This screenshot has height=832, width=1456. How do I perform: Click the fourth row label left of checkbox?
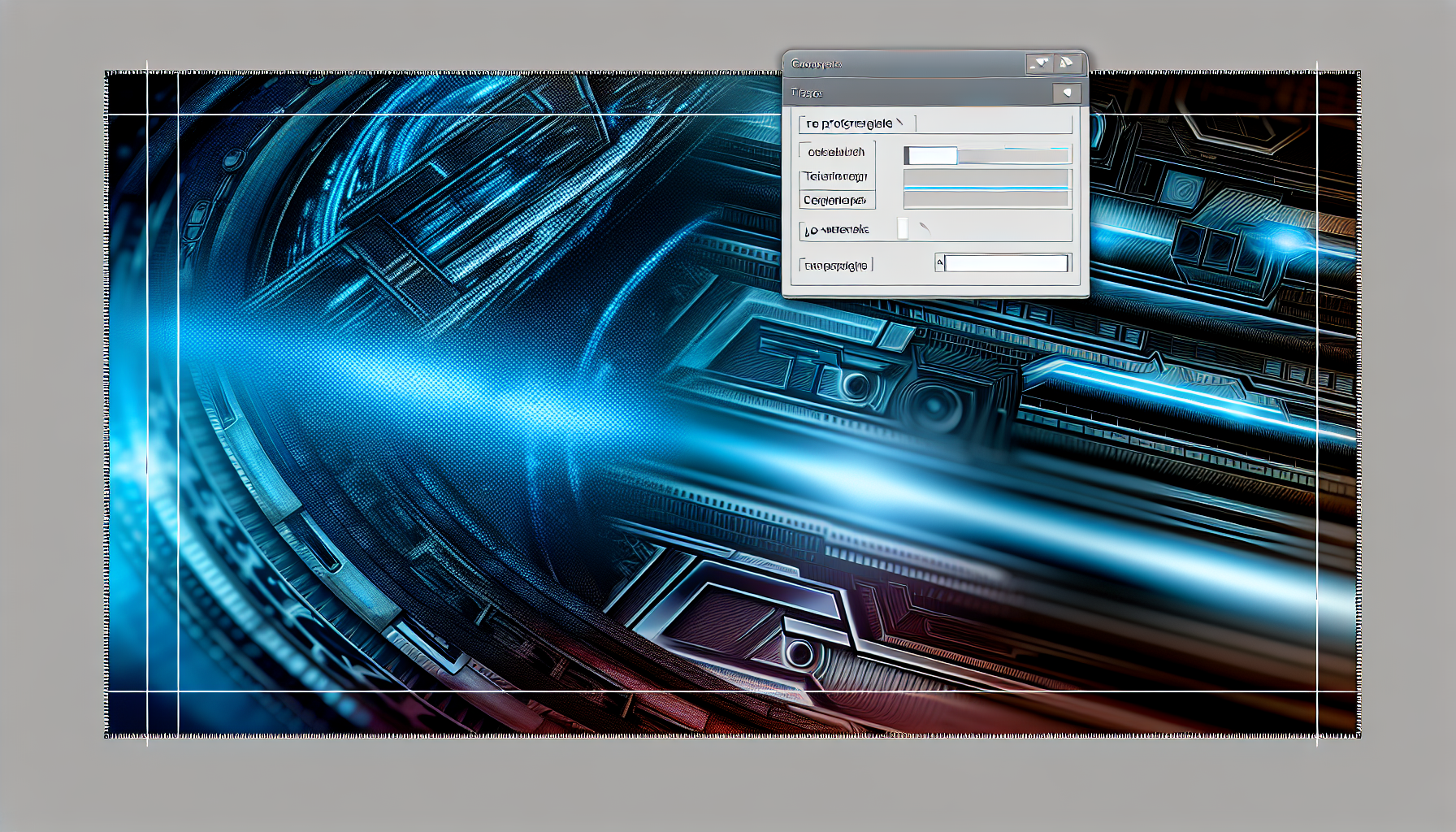point(837,230)
